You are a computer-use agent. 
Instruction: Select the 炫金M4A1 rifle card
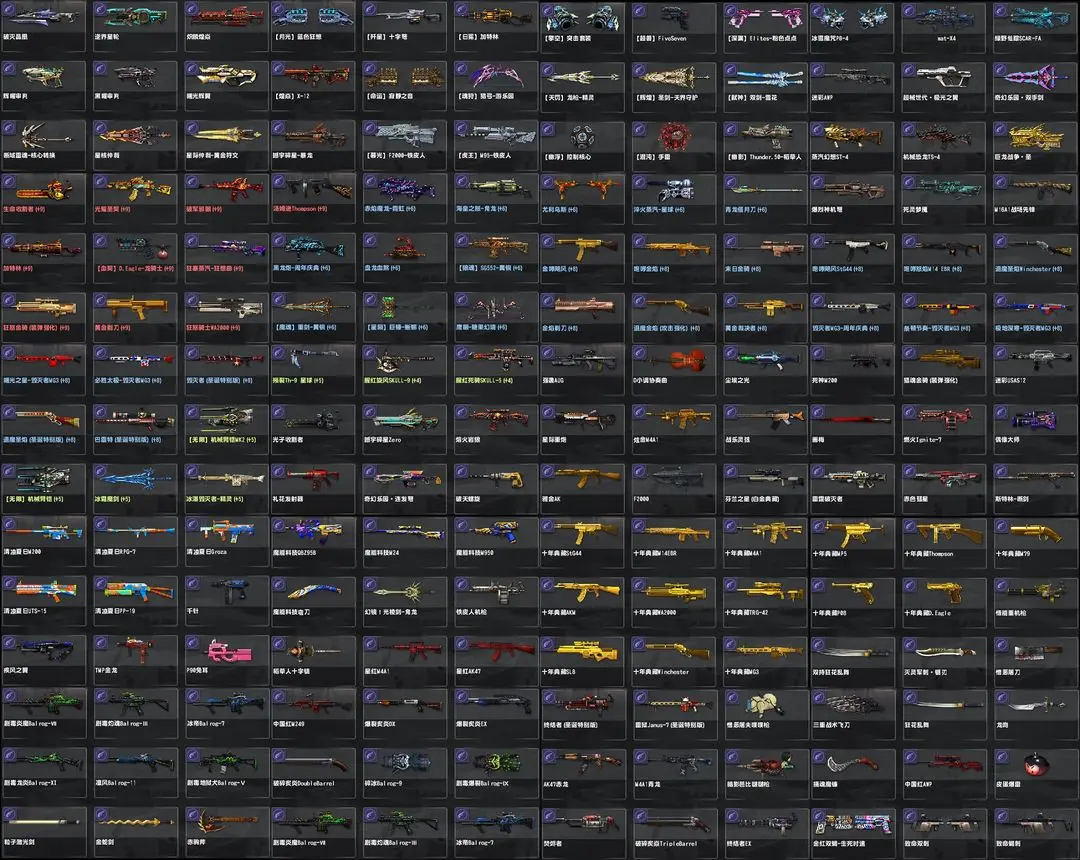coord(674,428)
